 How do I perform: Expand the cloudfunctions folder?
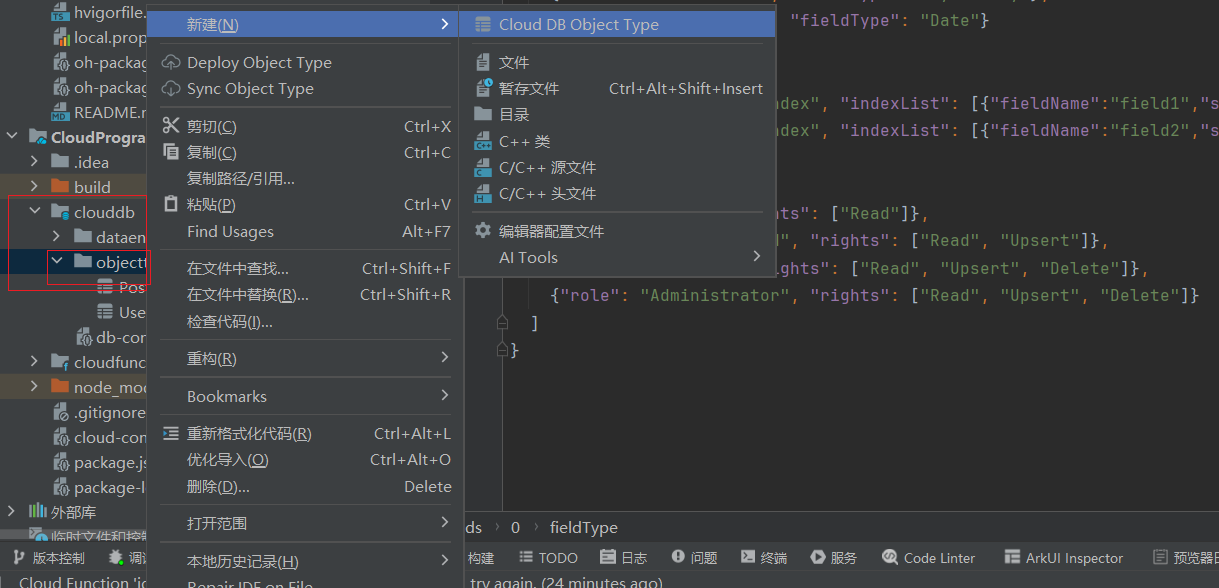[35, 361]
